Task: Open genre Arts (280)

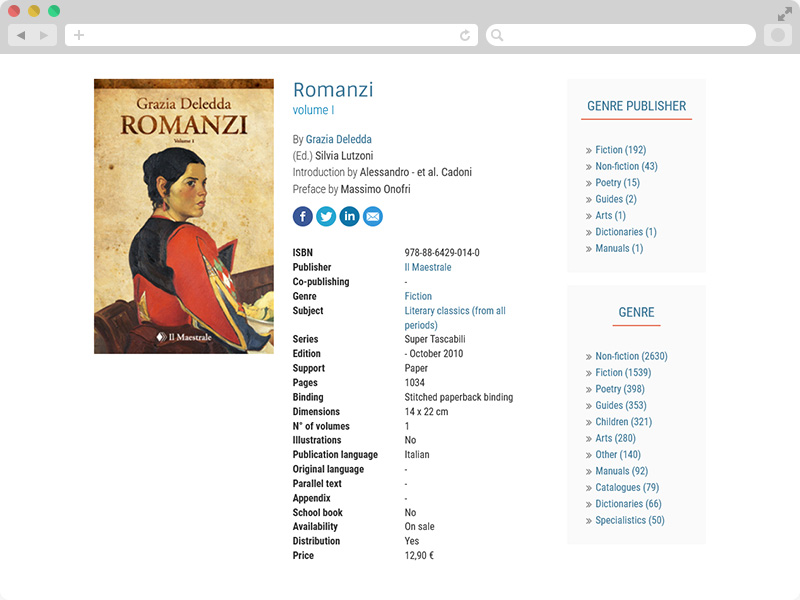Action: click(x=615, y=438)
